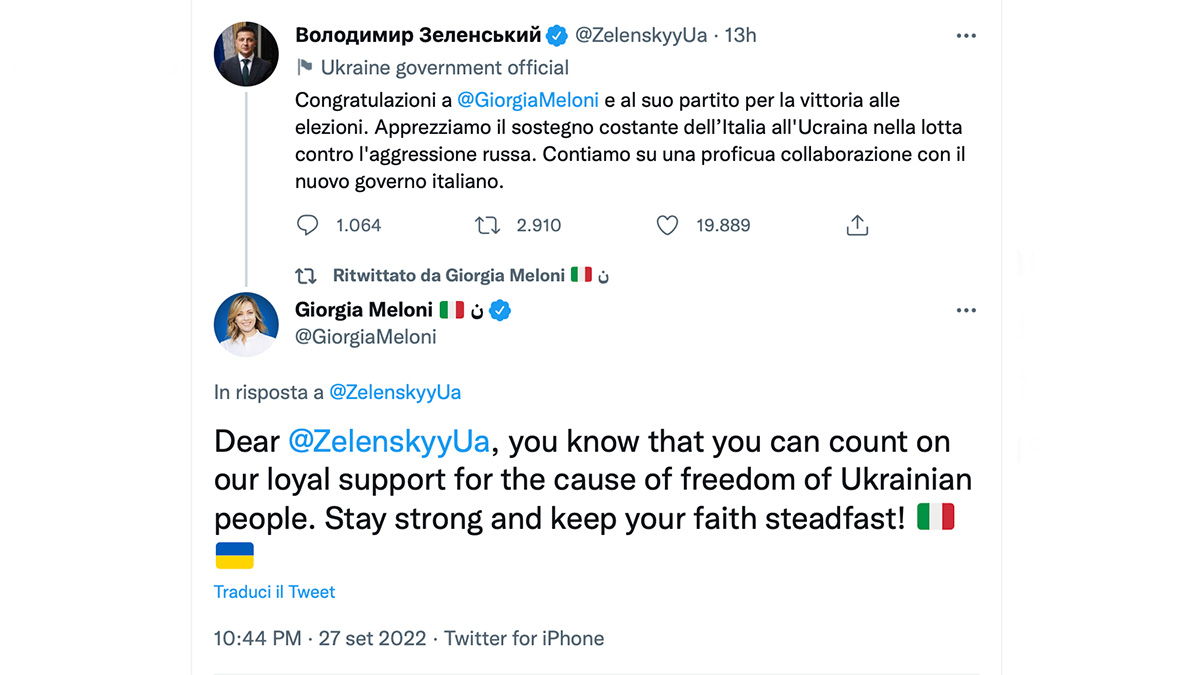Share Zelenskyy's tweet
The image size is (1200, 675).
point(857,225)
